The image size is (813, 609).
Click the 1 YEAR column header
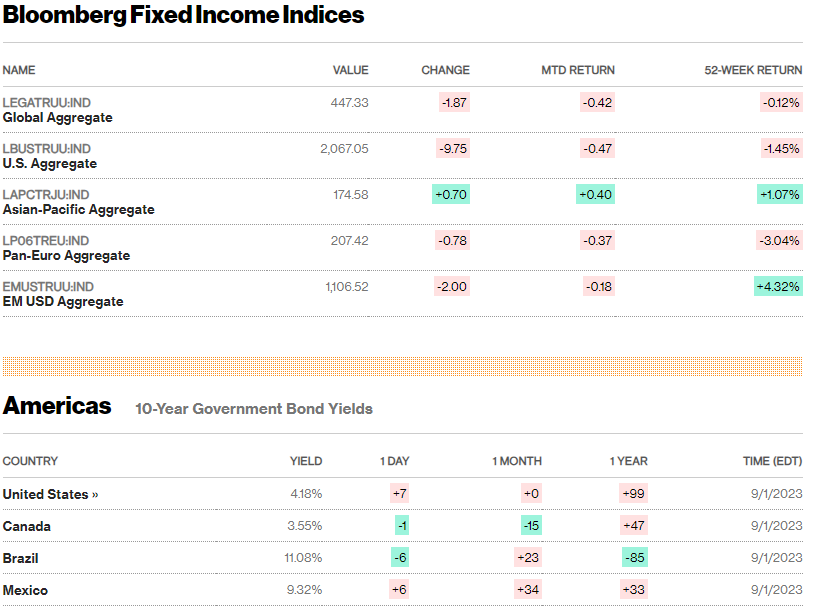point(628,461)
